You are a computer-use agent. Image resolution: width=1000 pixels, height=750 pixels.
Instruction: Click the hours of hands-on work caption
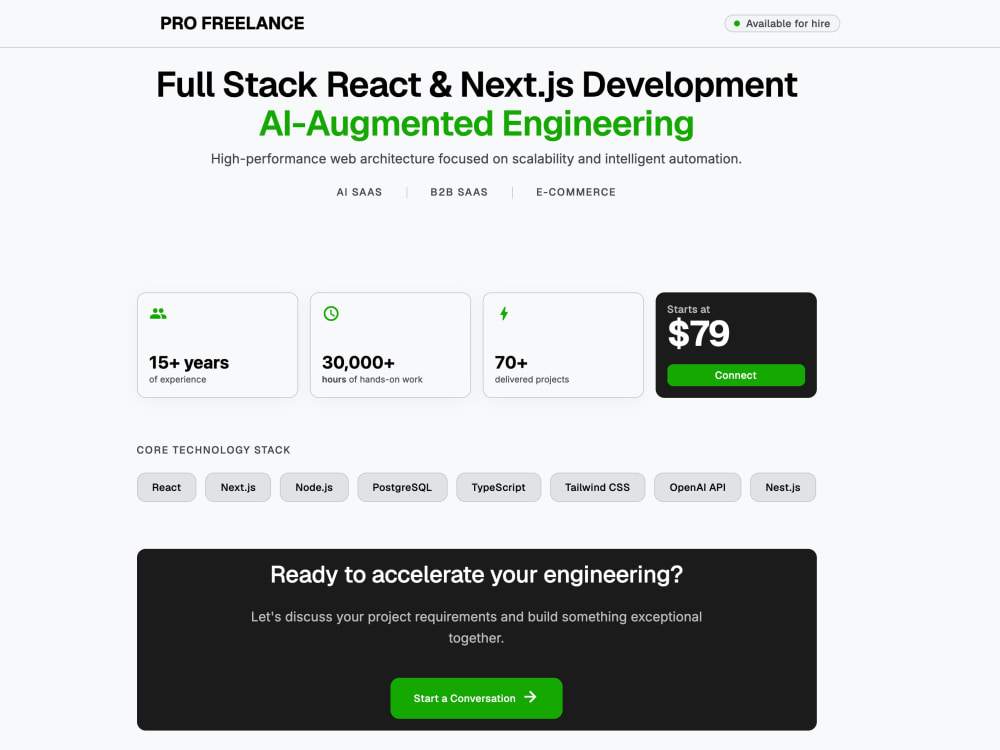tap(372, 379)
